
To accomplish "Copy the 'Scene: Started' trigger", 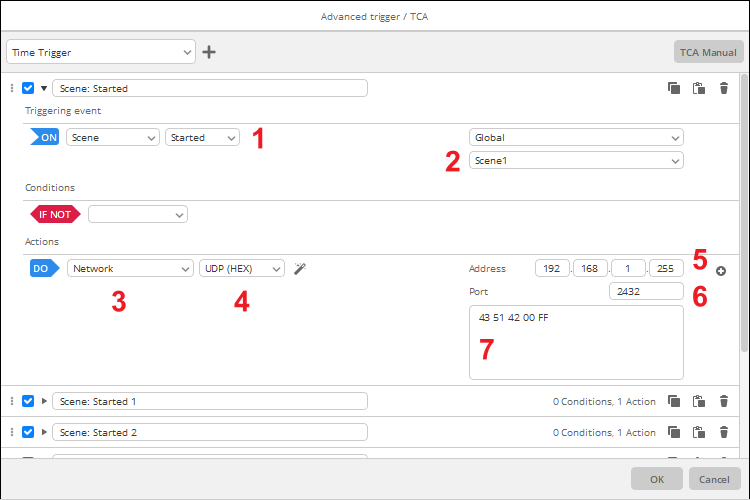I will coord(674,88).
